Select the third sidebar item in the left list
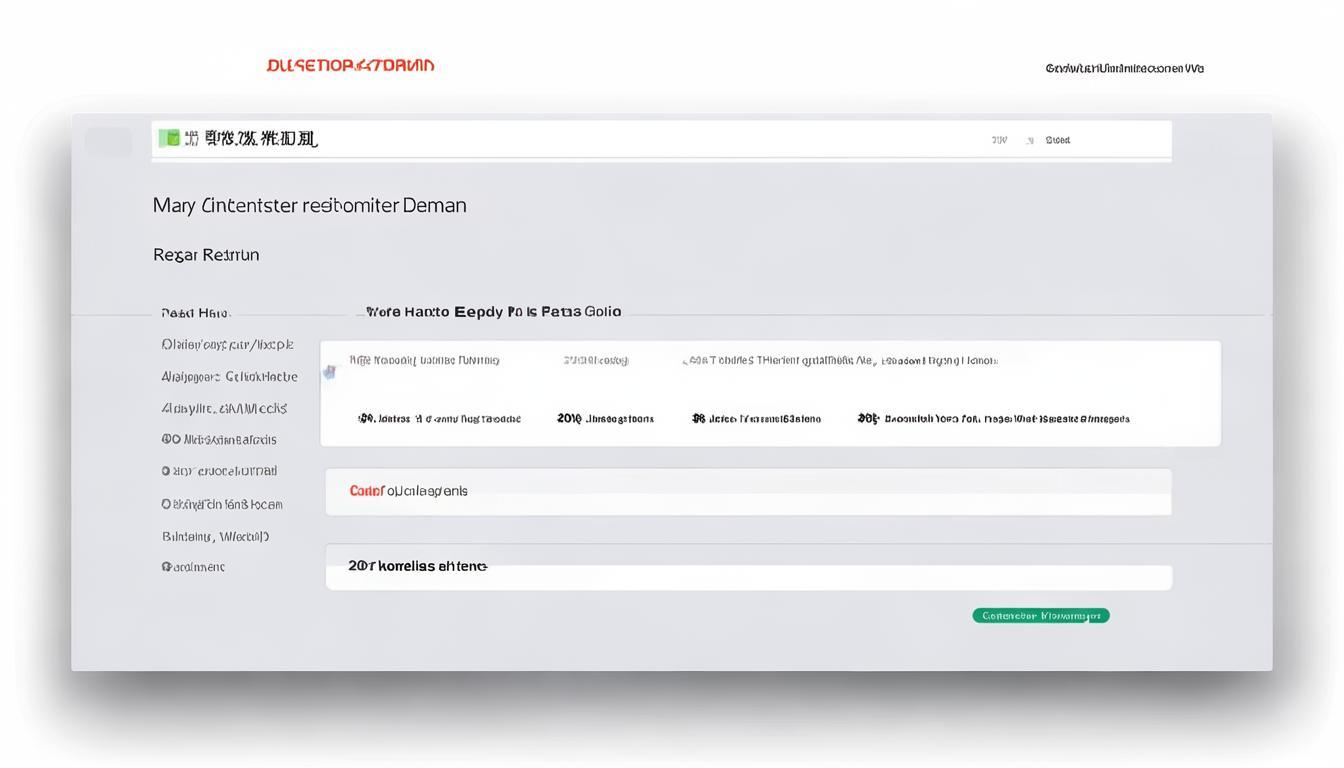The height and width of the screenshot is (768, 1344). click(224, 409)
